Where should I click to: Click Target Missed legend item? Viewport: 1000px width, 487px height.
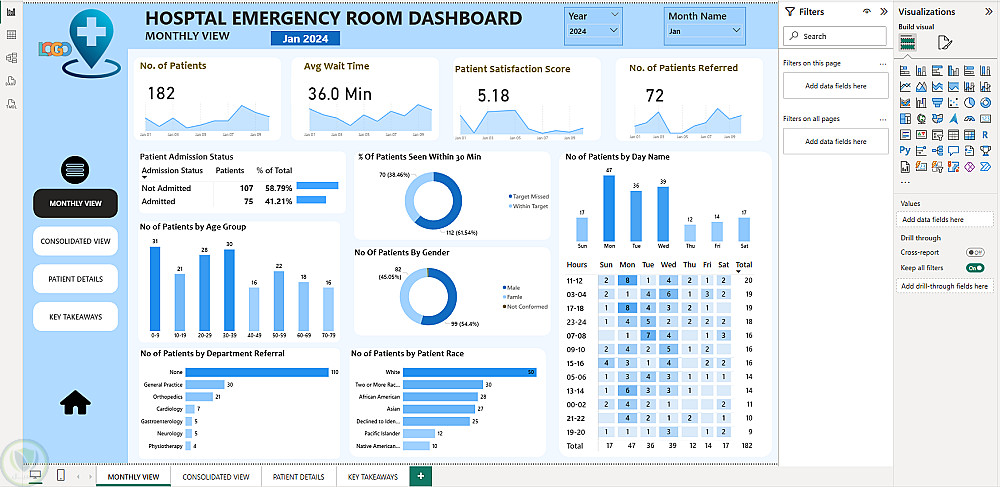point(528,197)
